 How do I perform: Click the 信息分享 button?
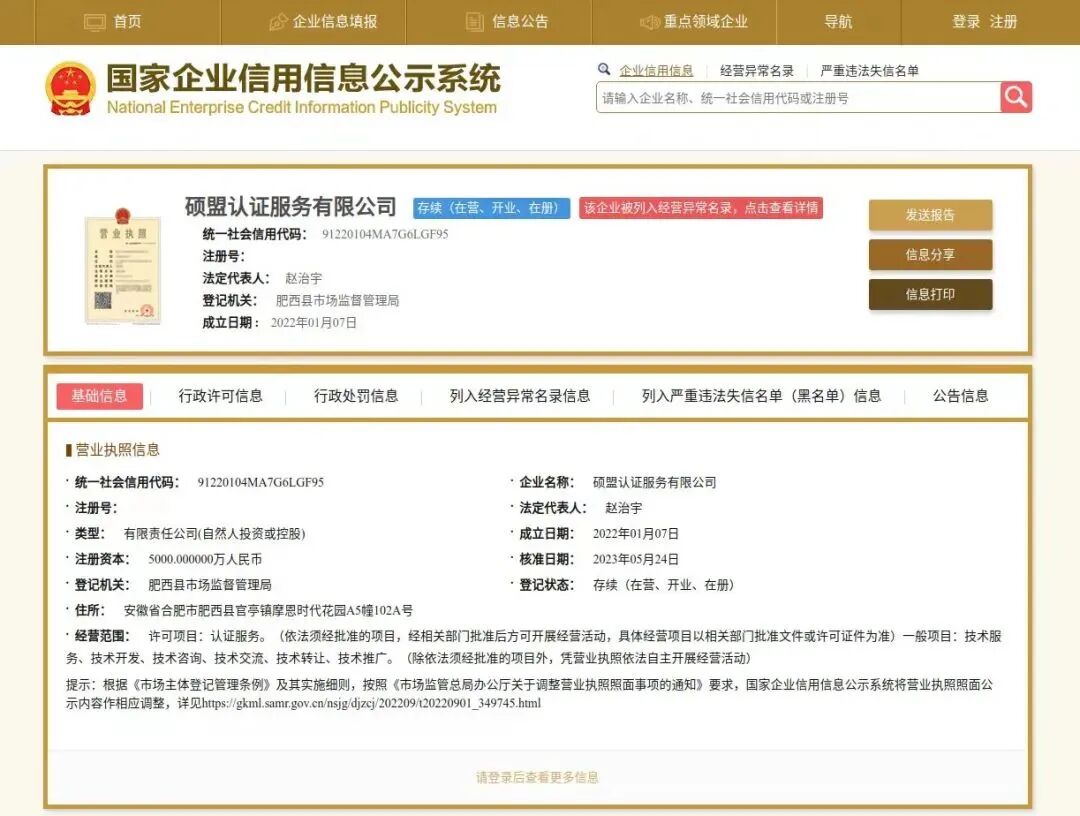930,256
